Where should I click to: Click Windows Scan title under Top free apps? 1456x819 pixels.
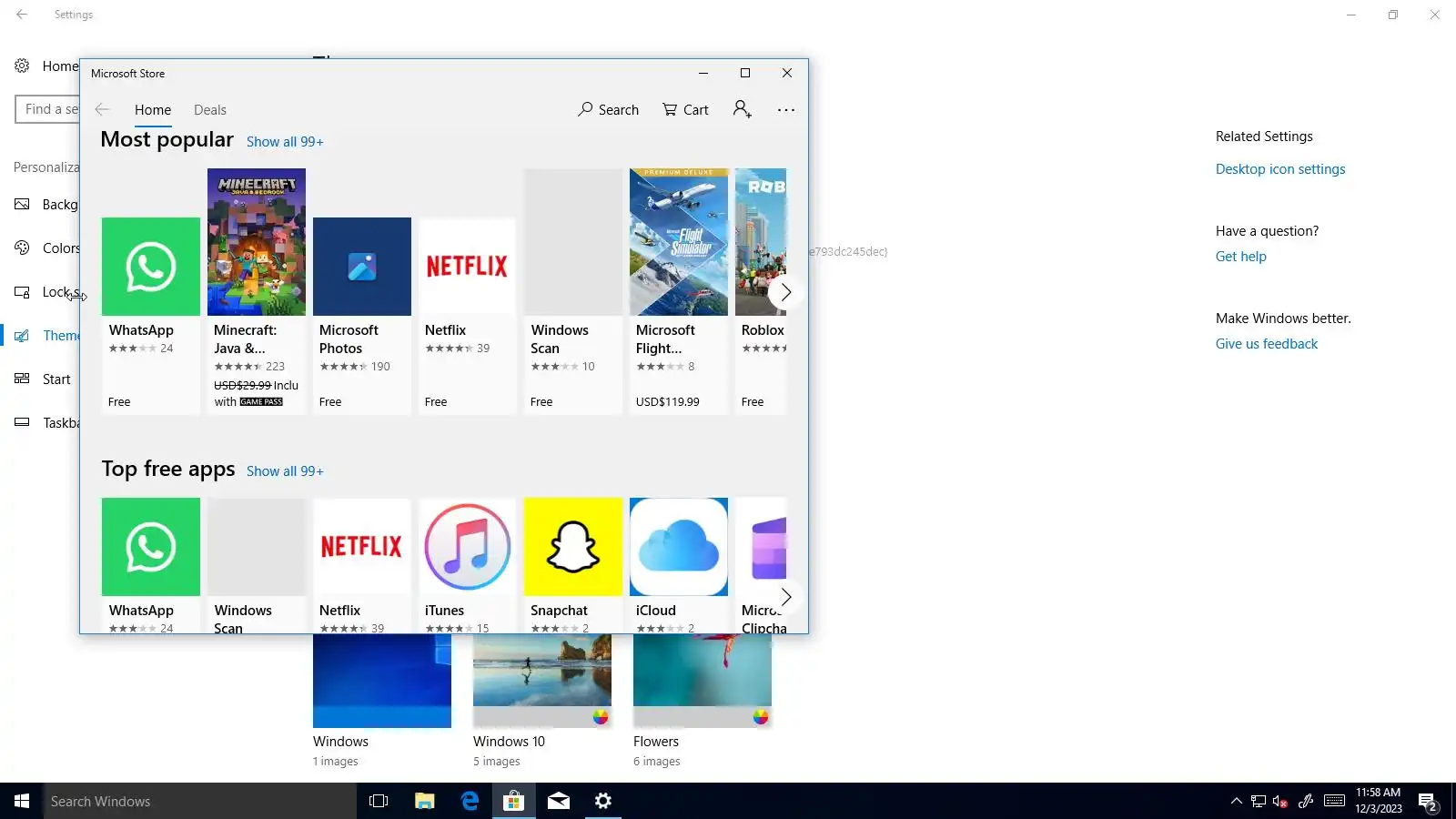coord(243,619)
